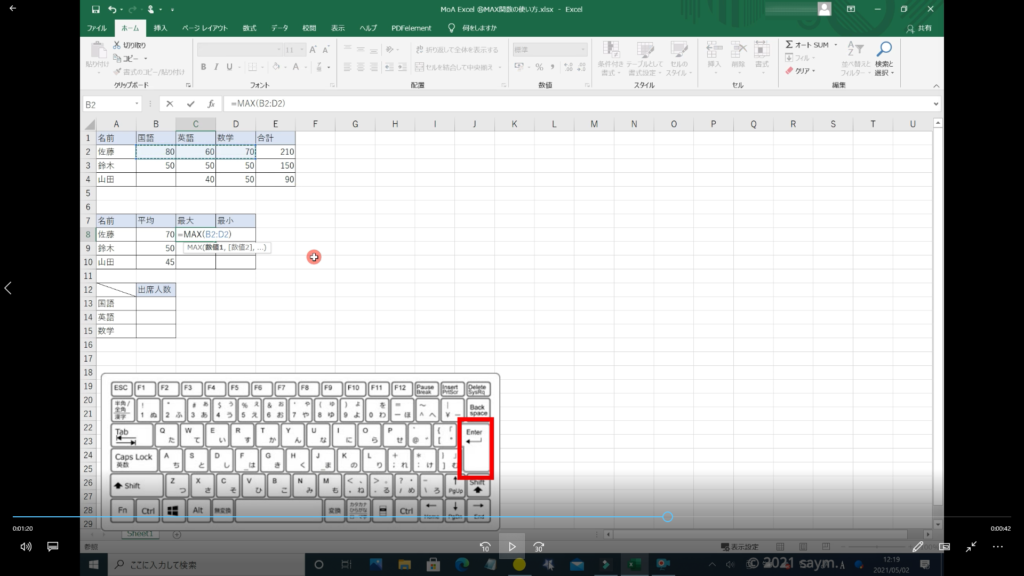Open Insert Function fx dialog
Screen dimensions: 1024x576
coord(210,104)
